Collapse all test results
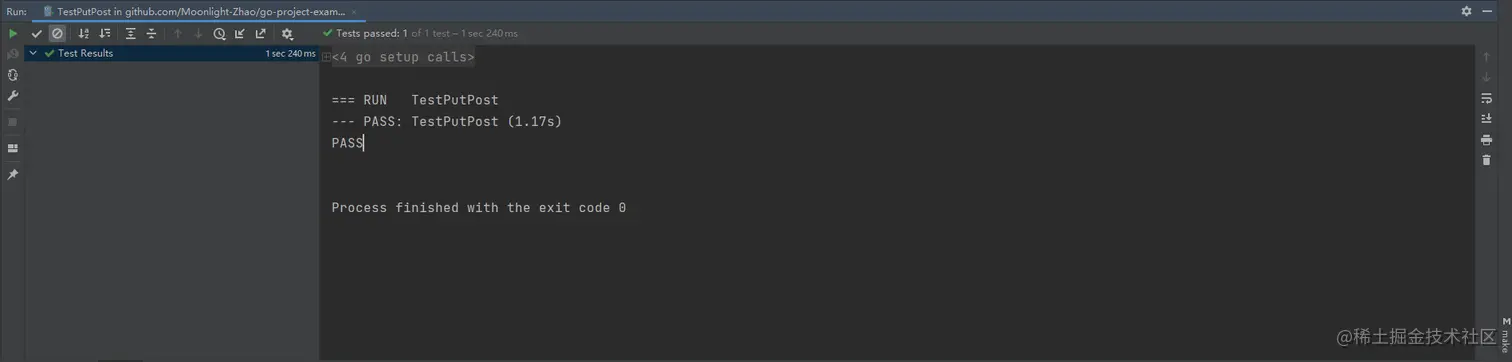Viewport: 1512px width, 362px height. pyautogui.click(x=152, y=34)
